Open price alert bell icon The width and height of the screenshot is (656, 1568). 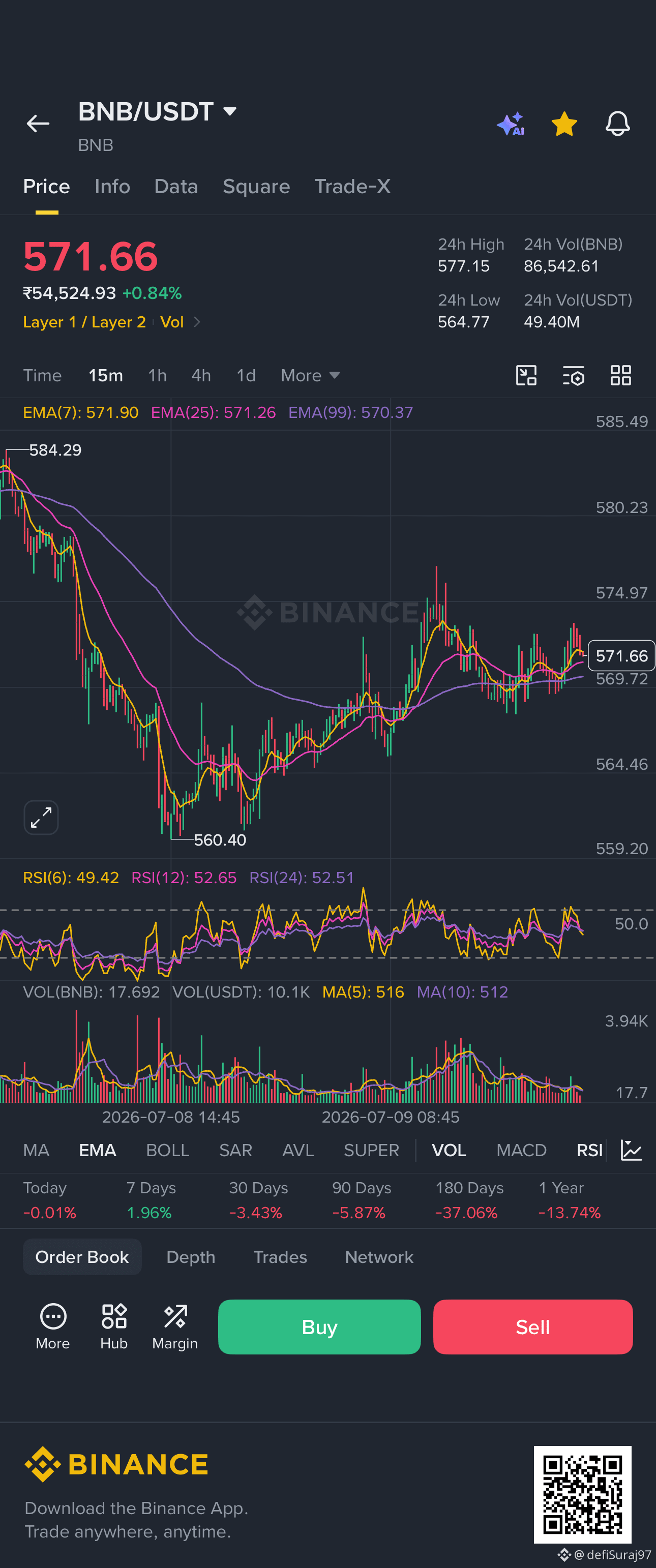[617, 124]
